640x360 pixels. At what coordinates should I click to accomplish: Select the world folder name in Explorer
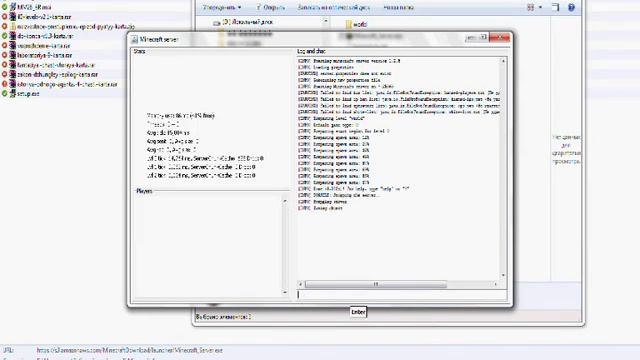pos(360,24)
